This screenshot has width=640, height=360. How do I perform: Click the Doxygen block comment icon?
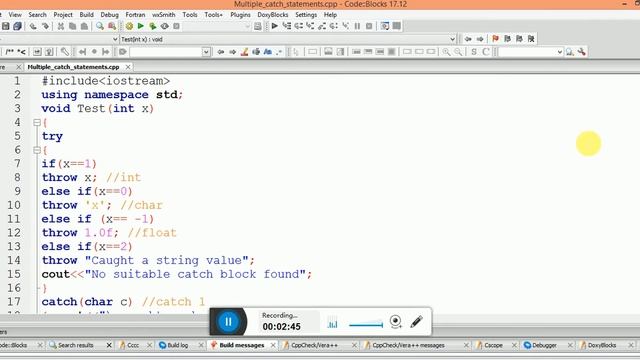[9, 52]
